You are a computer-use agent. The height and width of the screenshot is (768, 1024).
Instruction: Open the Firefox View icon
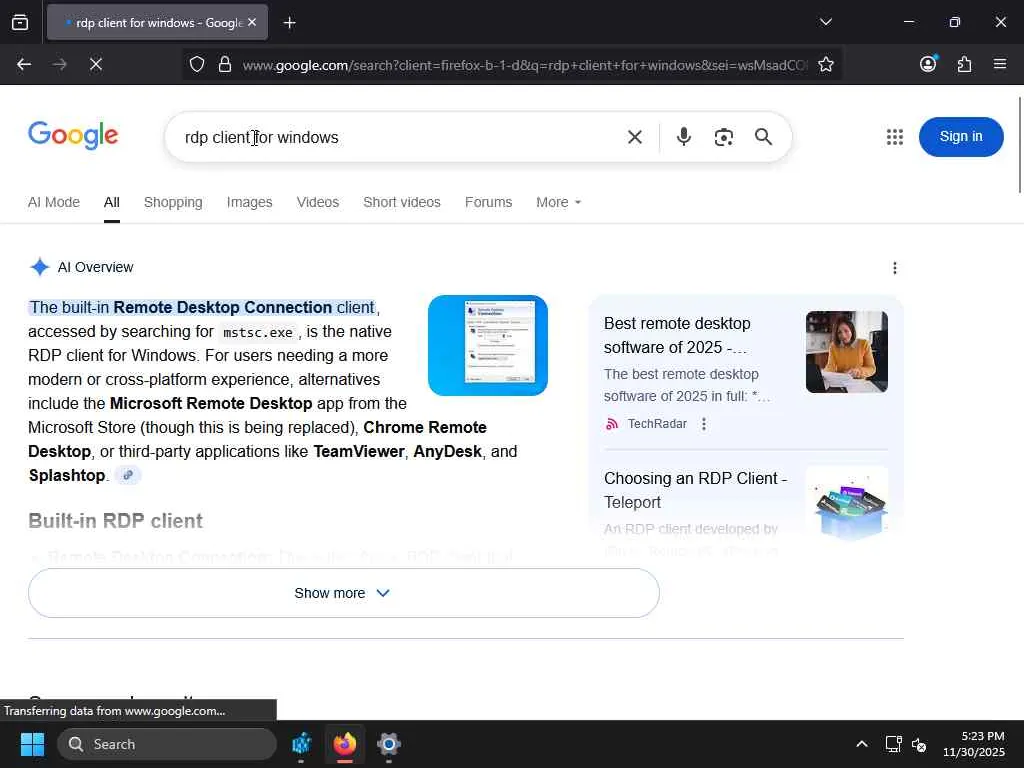coord(20,22)
